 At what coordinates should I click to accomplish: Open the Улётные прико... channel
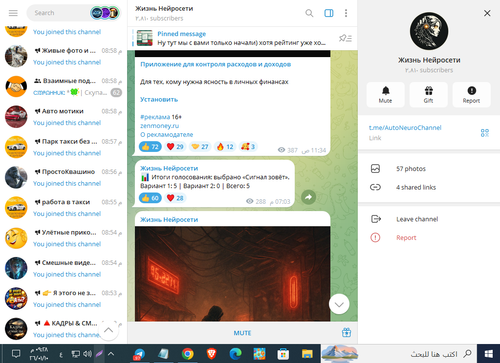pos(63,238)
